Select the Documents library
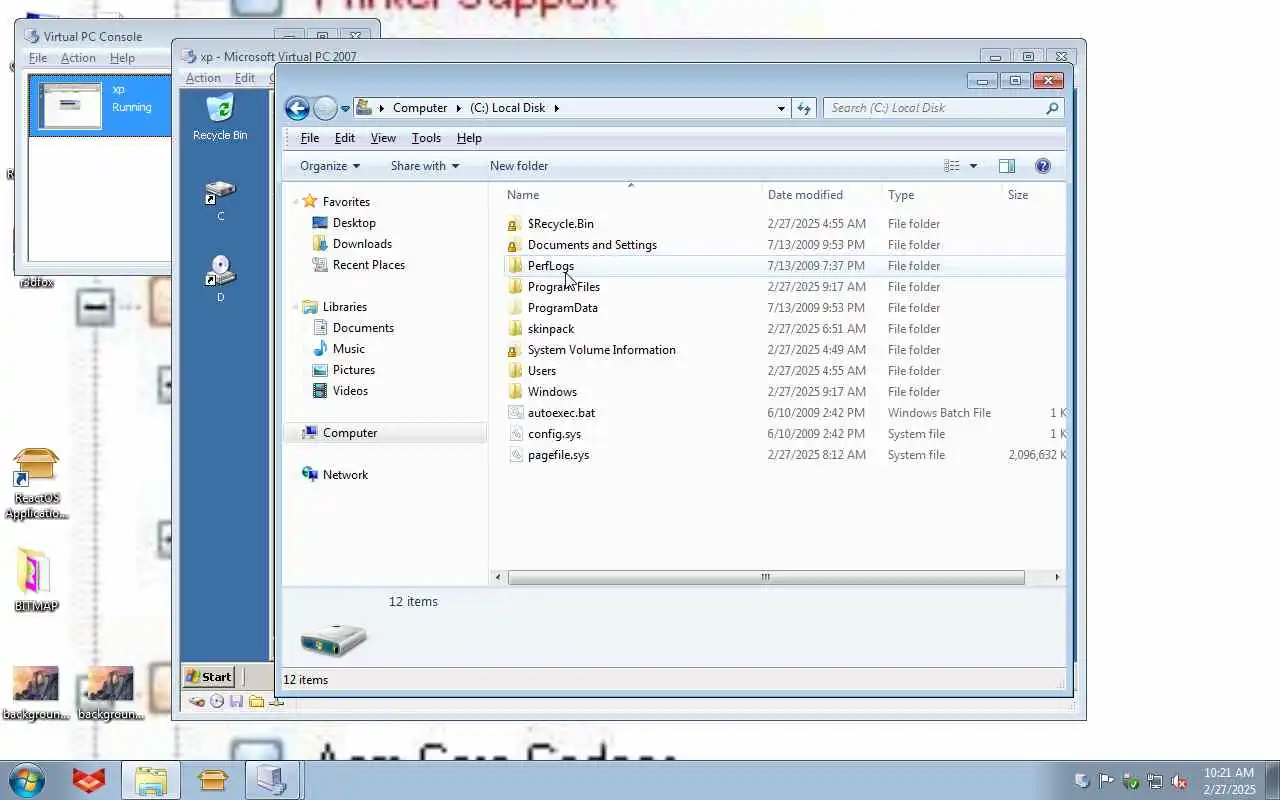1280x800 pixels. coord(363,328)
